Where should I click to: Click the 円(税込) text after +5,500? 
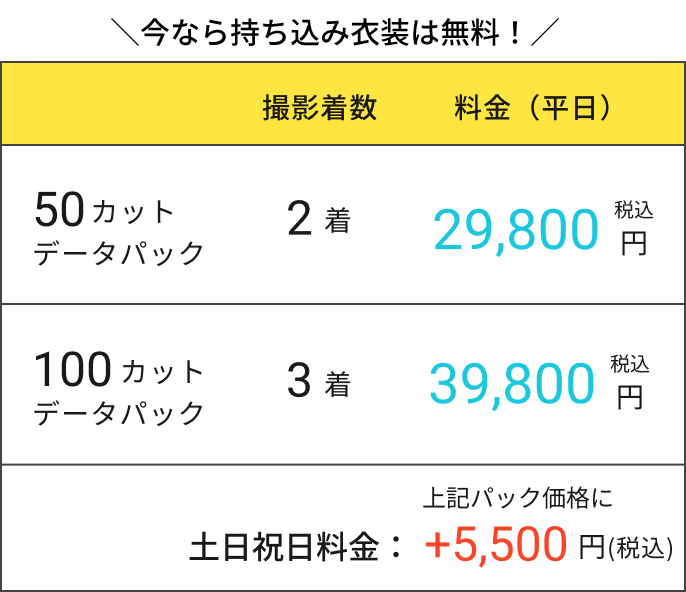click(627, 547)
